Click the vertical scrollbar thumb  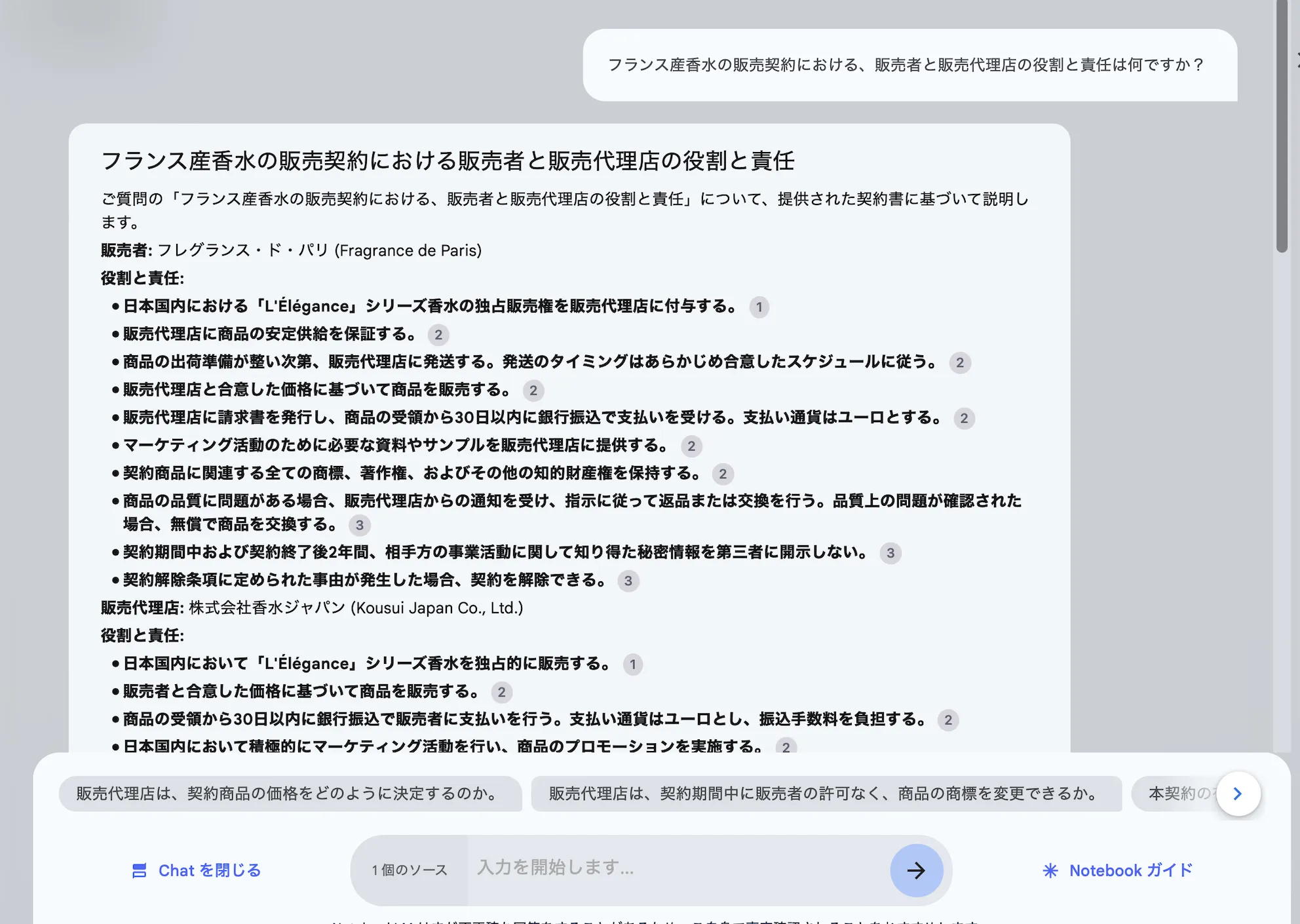coord(1282,125)
